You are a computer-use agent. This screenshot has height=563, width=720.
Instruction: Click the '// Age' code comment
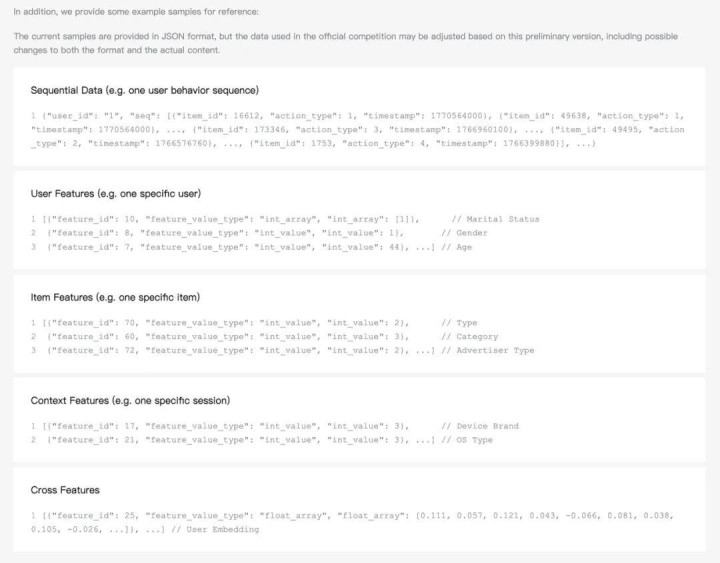(x=456, y=247)
